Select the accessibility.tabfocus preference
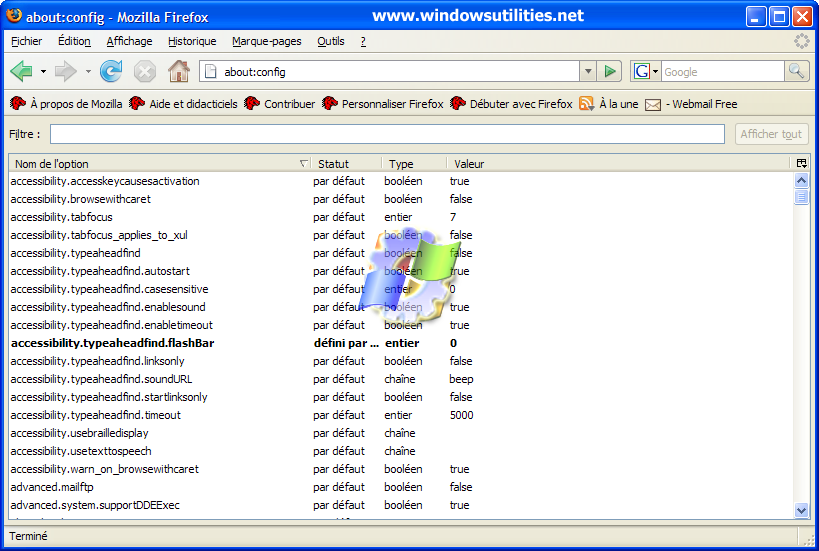 click(401, 217)
